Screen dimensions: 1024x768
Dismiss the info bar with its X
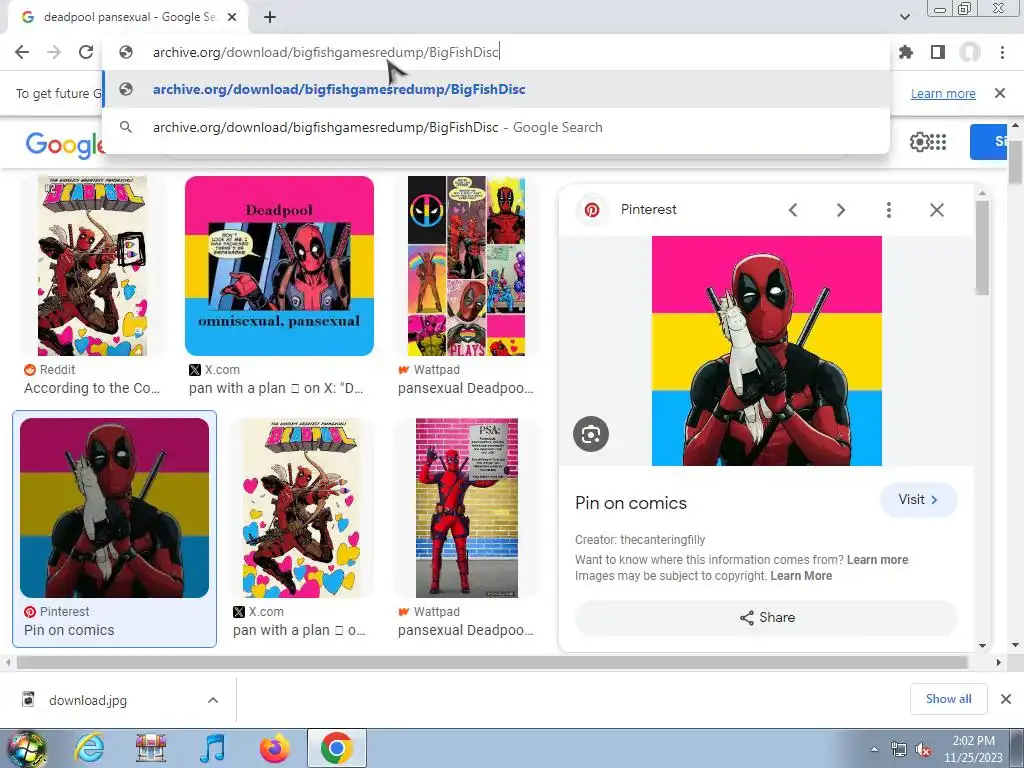pos(999,93)
